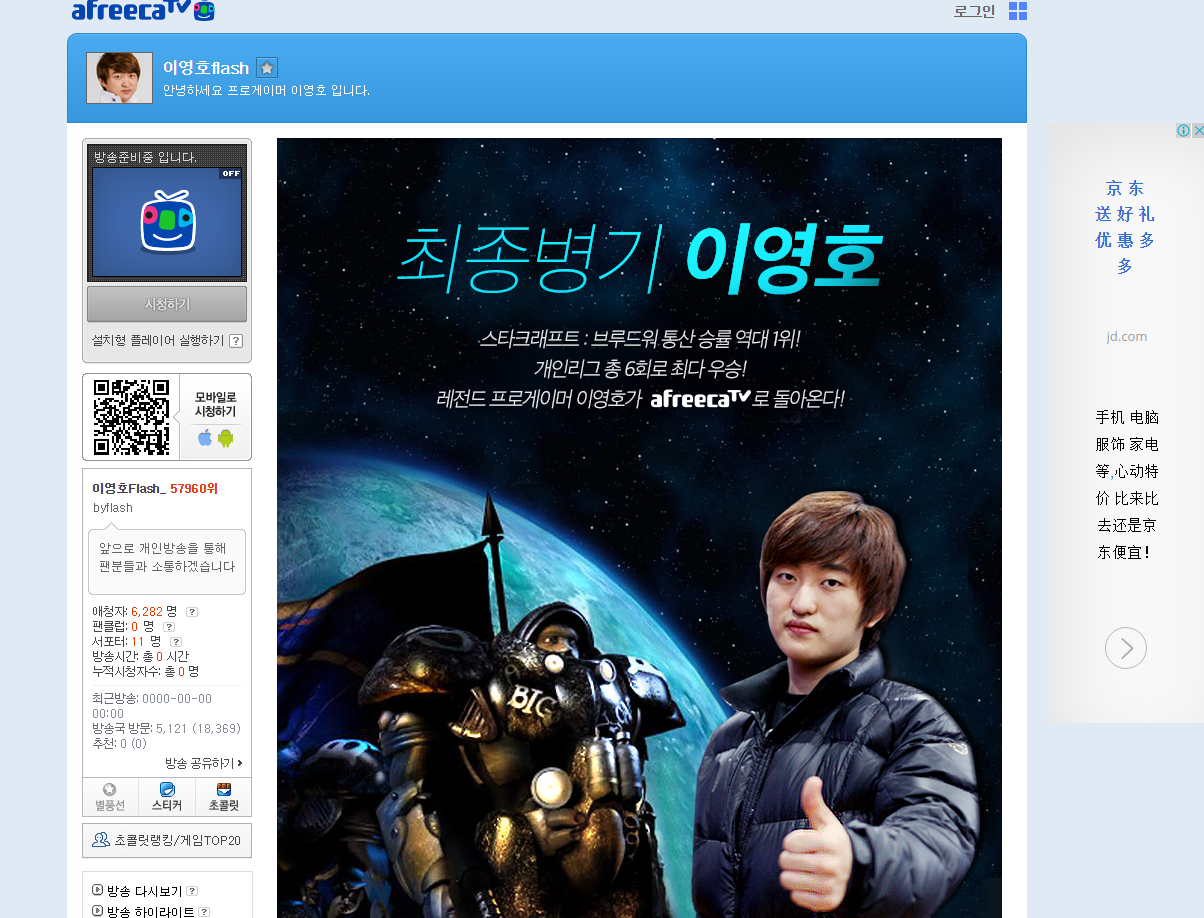The image size is (1204, 918).
Task: Open 초콜릿랭킹/게임TOP20 button
Action: (x=167, y=840)
